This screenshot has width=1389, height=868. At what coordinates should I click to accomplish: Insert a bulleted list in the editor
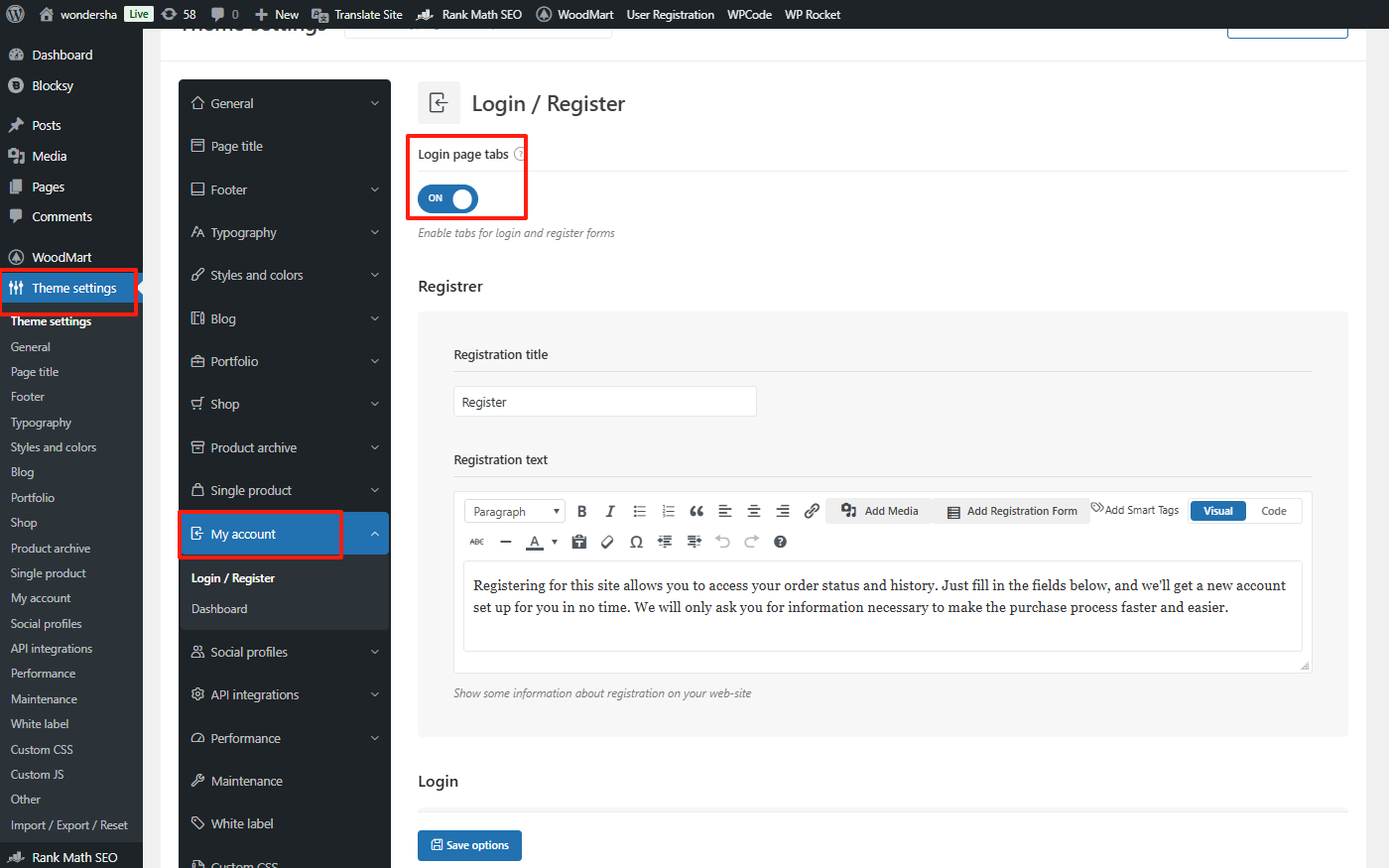(639, 510)
